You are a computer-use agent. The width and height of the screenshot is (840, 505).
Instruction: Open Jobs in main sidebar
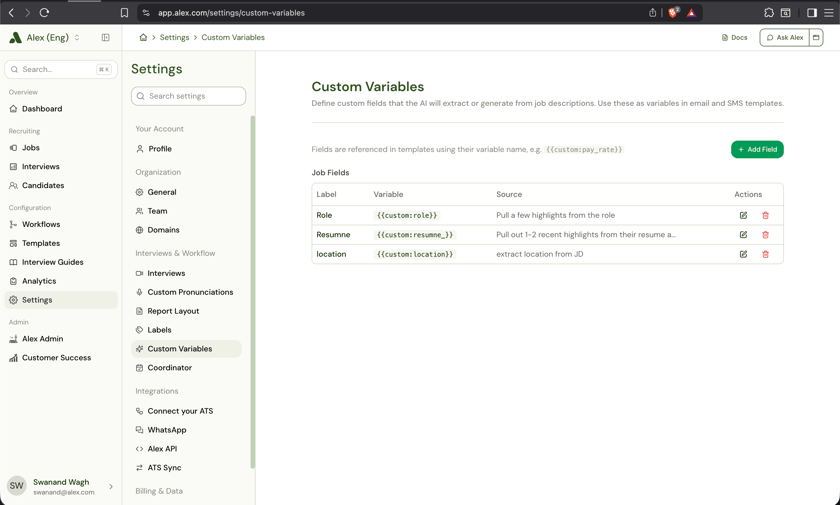click(61, 148)
